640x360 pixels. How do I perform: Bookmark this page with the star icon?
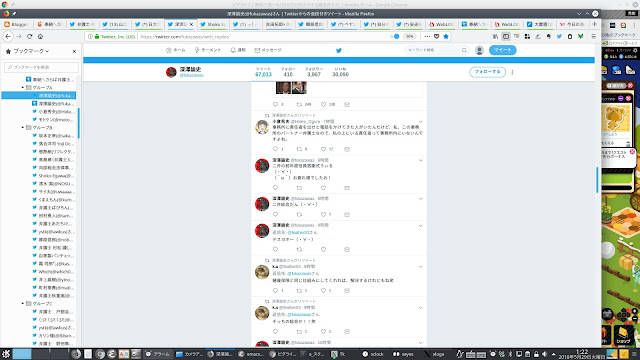click(x=446, y=36)
